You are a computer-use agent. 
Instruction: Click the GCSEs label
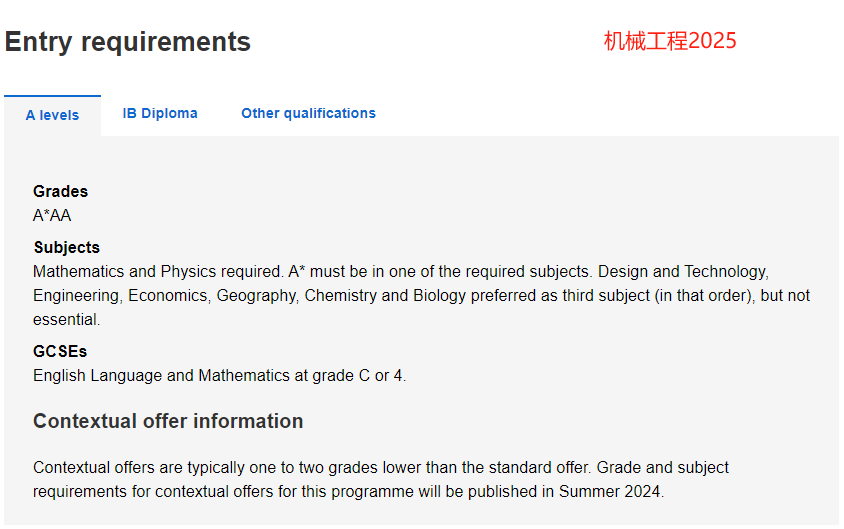click(60, 351)
